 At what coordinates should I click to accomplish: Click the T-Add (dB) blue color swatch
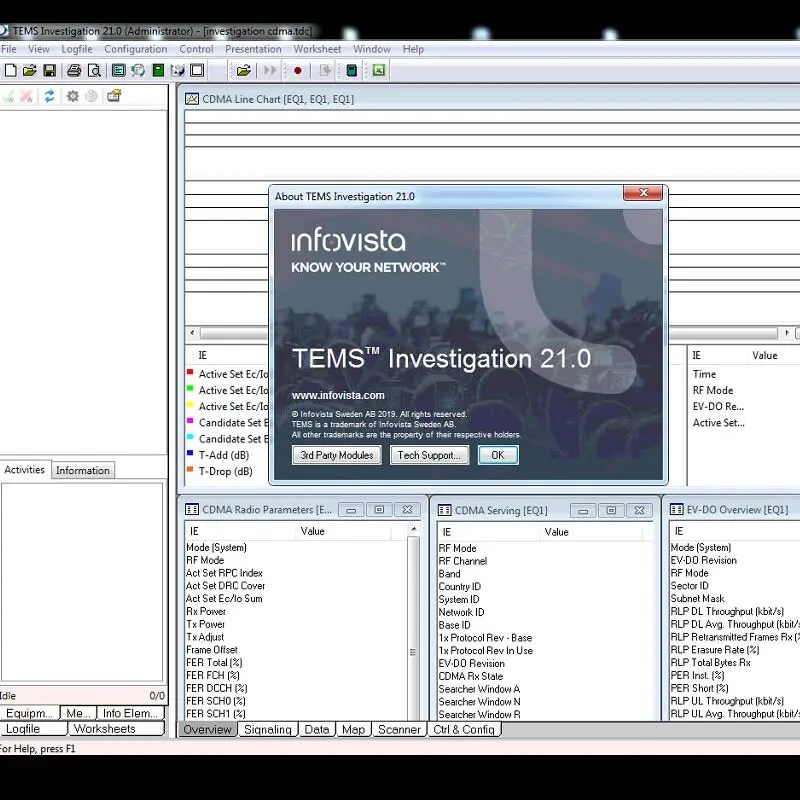coord(190,453)
